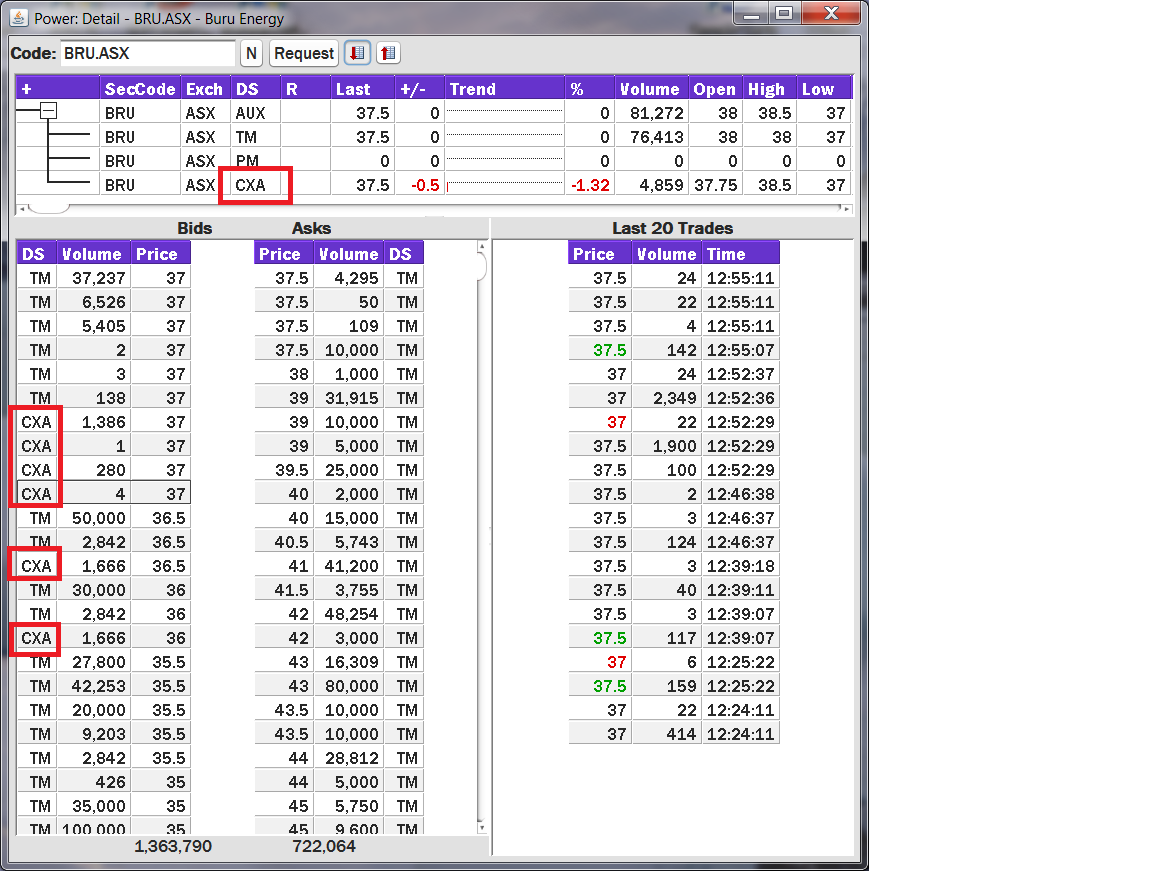The image size is (1152, 871).
Task: Click the 76,413 volume cell
Action: pyautogui.click(x=652, y=137)
